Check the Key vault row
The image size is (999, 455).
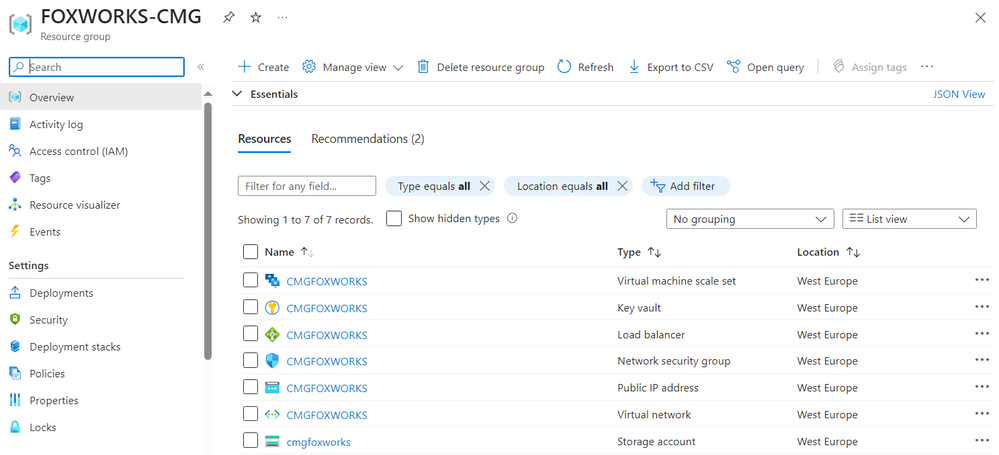tap(250, 307)
